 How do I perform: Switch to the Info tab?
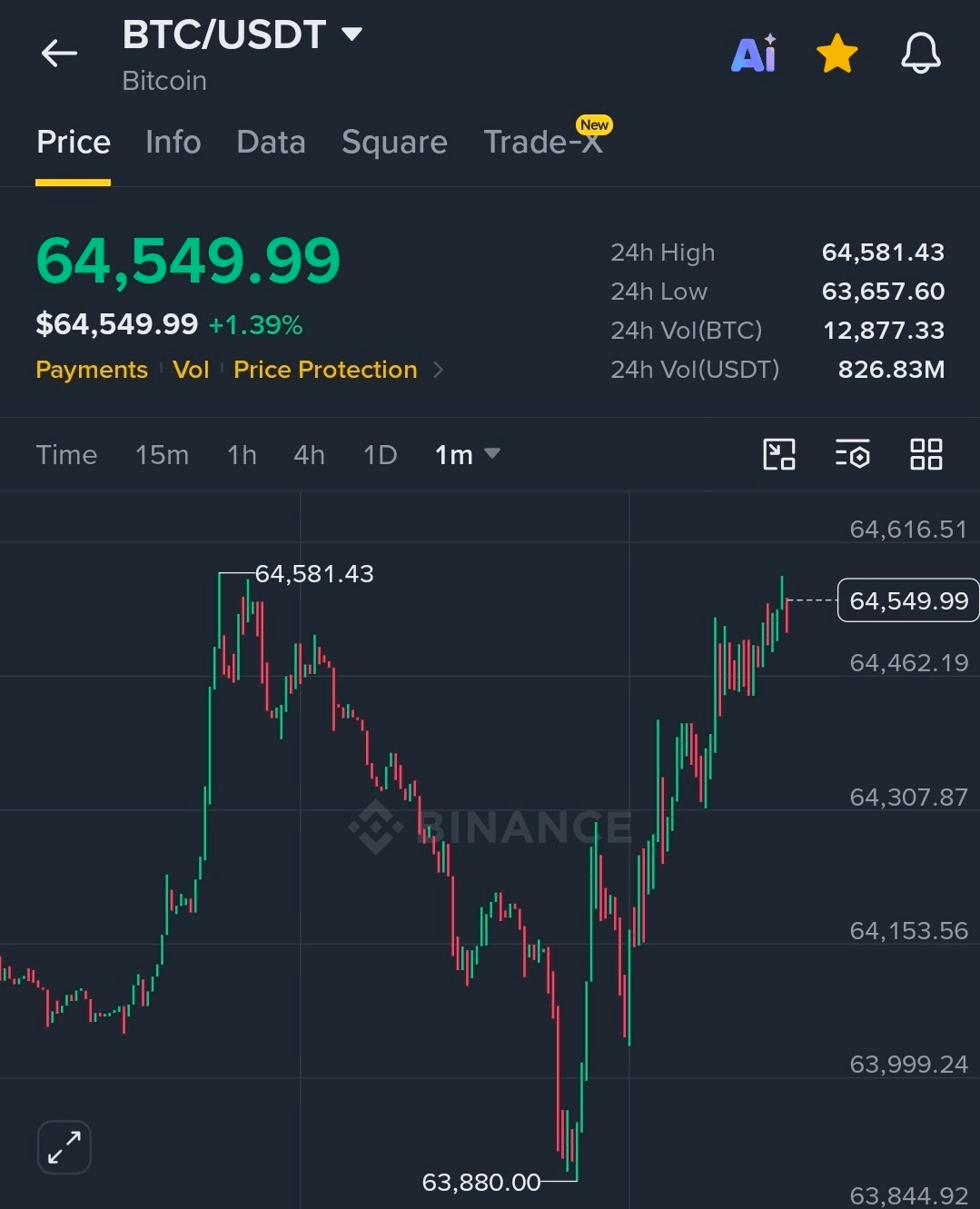[x=173, y=142]
